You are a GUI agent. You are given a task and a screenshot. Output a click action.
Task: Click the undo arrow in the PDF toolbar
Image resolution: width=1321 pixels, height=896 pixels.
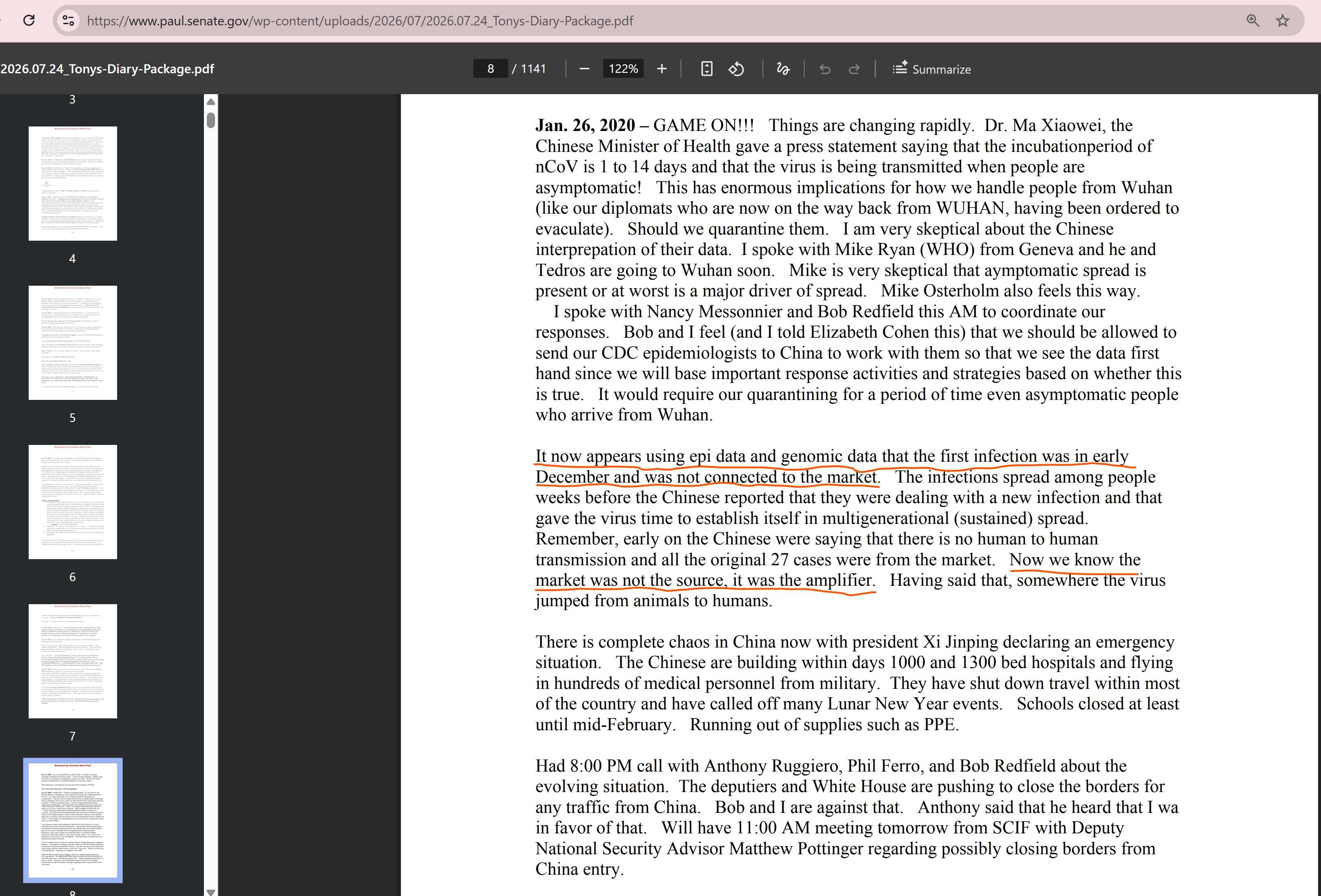tap(825, 69)
